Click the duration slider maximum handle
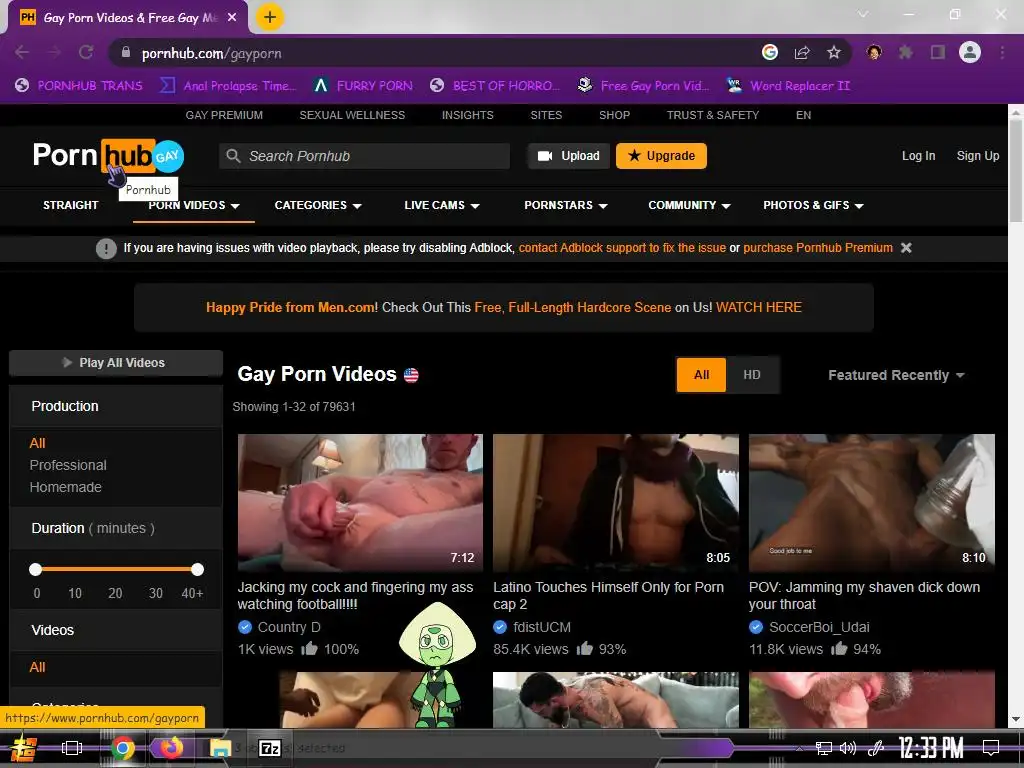Viewport: 1024px width, 768px height. (x=197, y=569)
